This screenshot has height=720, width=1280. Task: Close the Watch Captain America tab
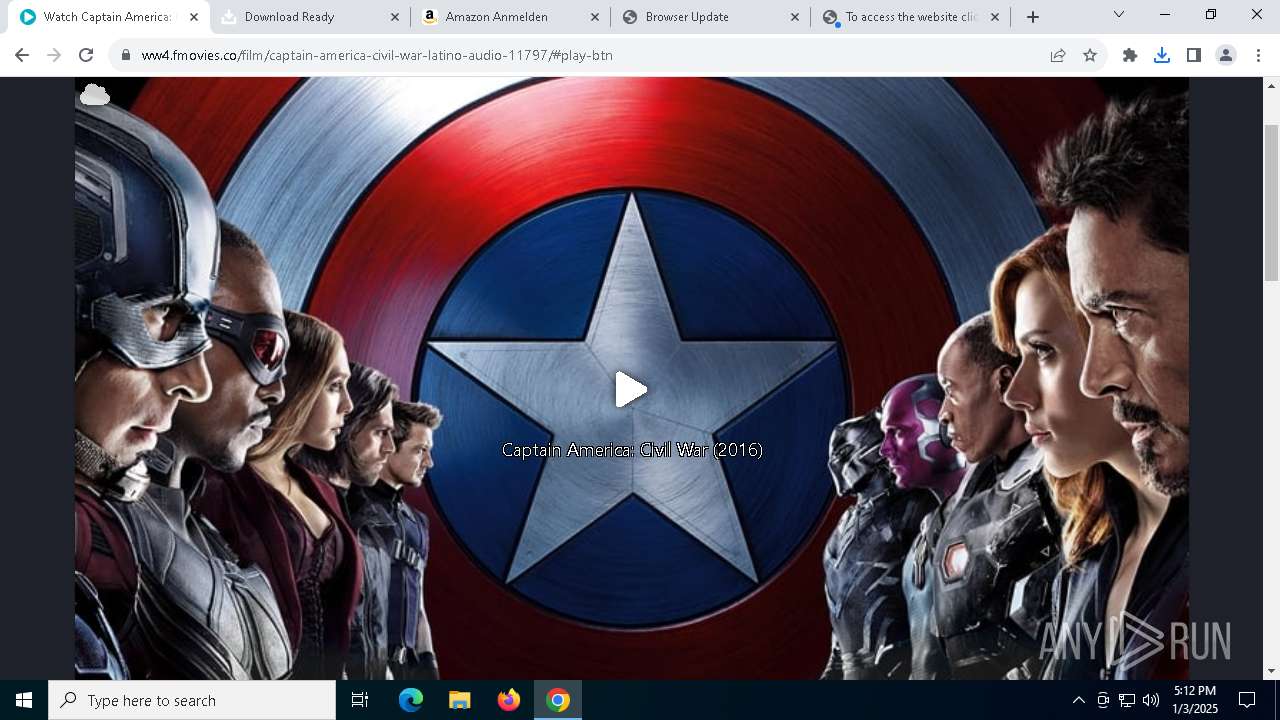pos(194,17)
